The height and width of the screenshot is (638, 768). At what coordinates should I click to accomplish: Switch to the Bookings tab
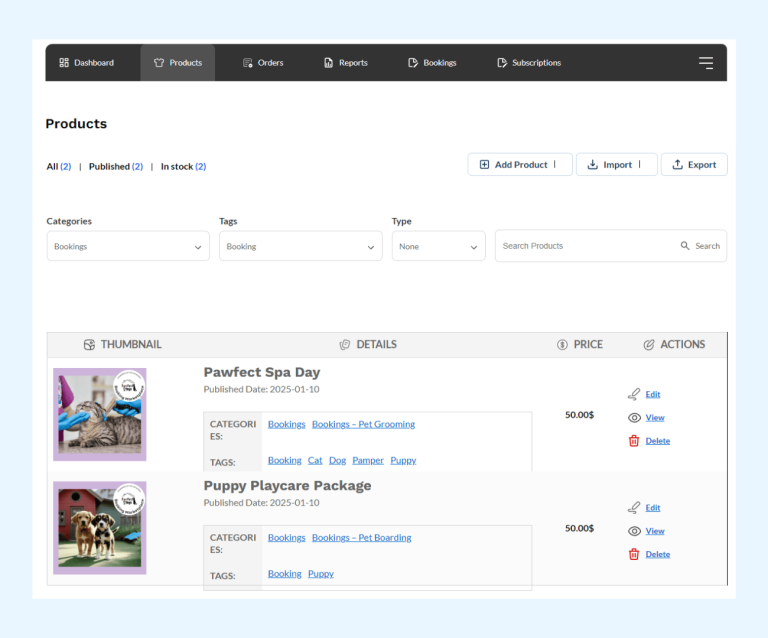(x=432, y=63)
